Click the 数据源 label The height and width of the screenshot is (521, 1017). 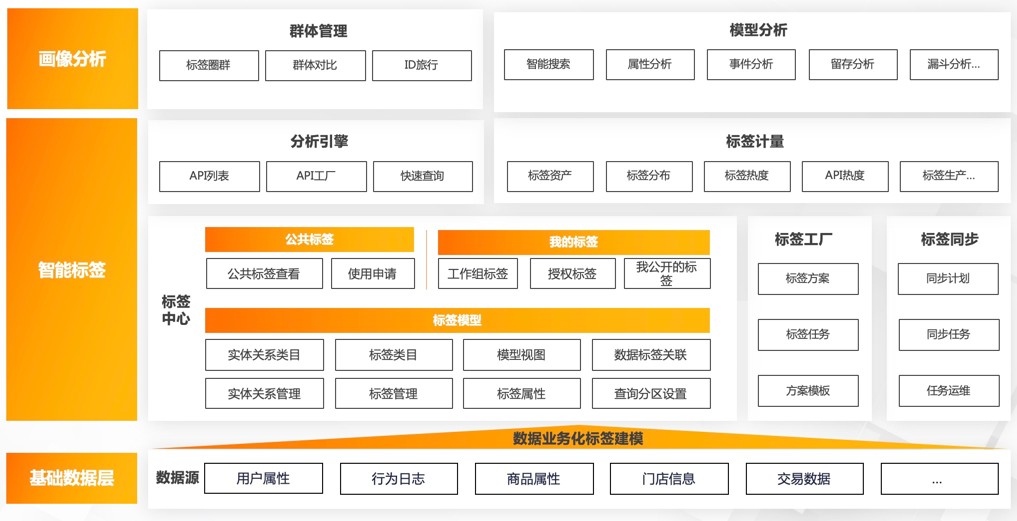pos(177,479)
